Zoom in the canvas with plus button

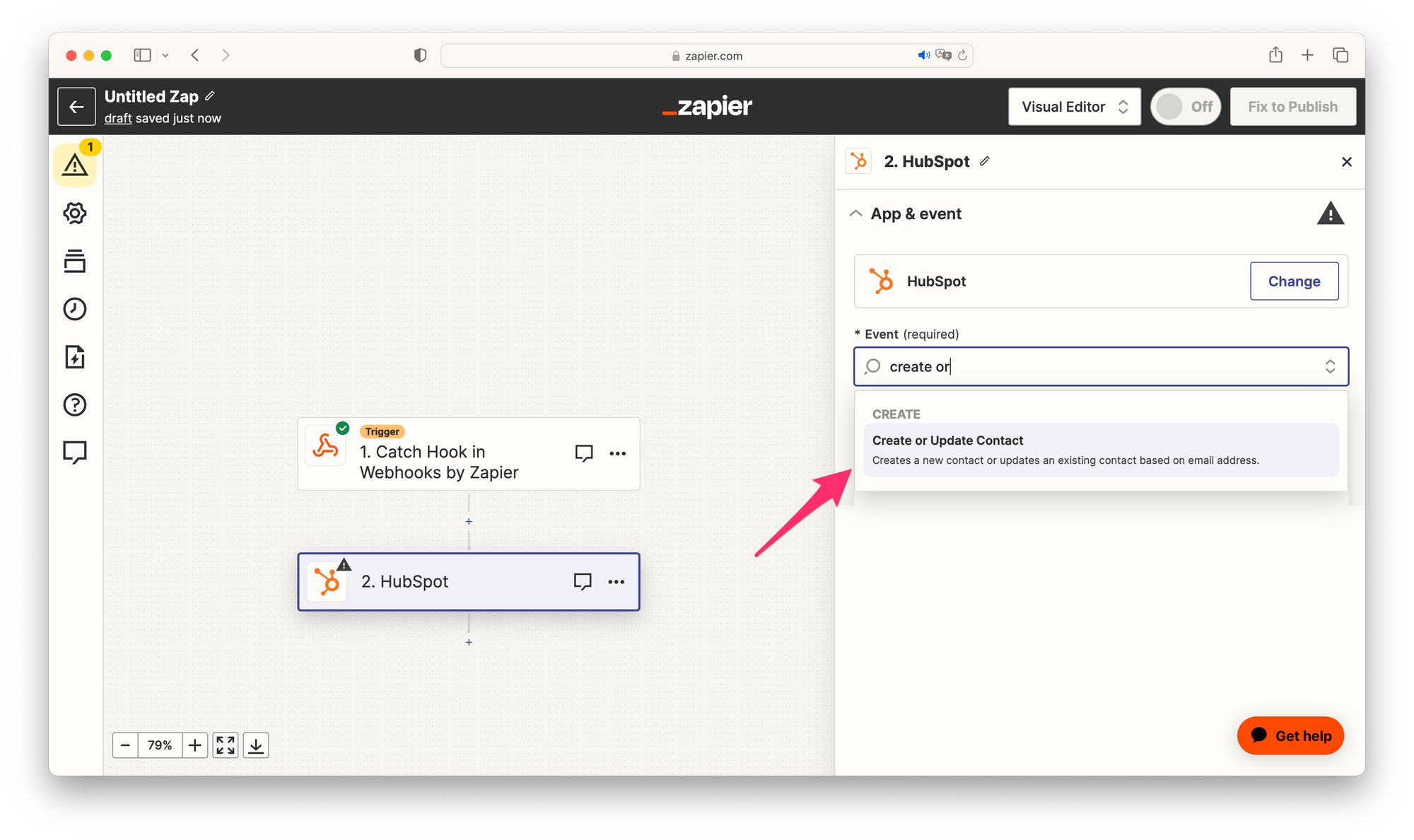pyautogui.click(x=195, y=745)
